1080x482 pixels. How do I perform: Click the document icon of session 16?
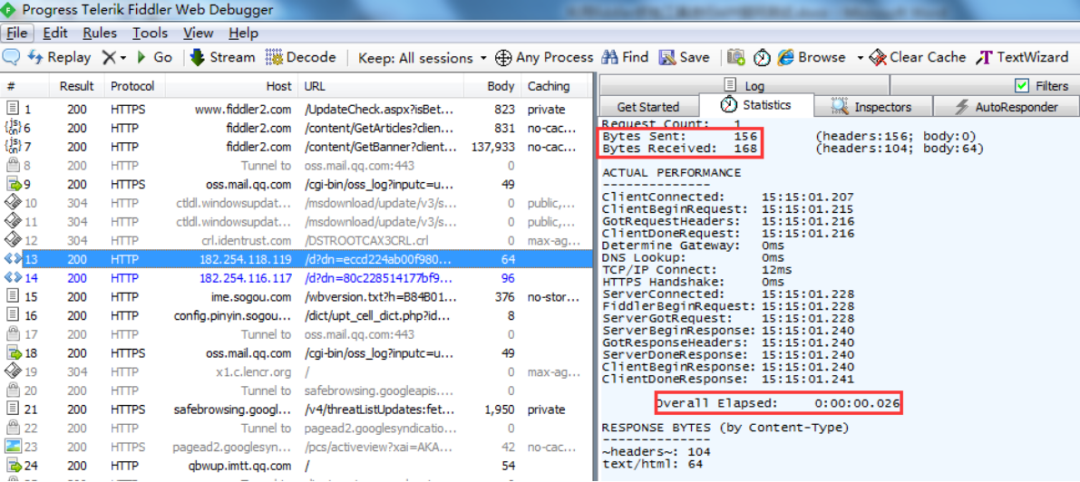click(x=13, y=315)
